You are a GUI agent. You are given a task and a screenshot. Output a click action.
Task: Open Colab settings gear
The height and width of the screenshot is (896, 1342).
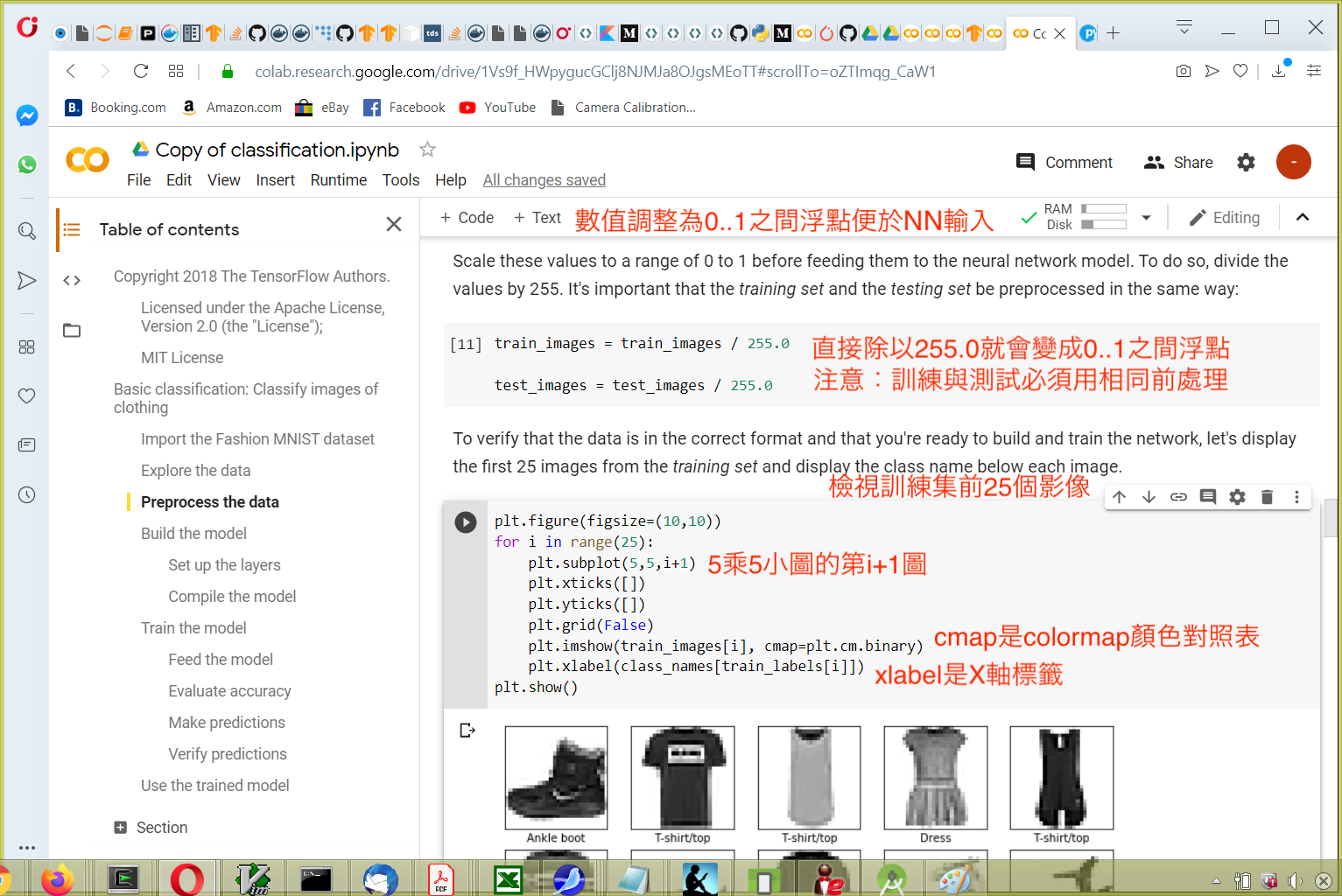click(1246, 162)
